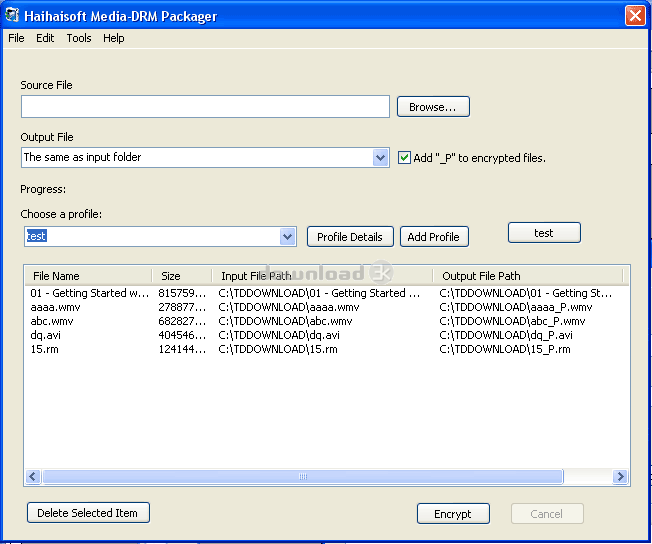Expand the Choose a profile dropdown arrow
Viewport: 652px width, 544px height.
click(x=287, y=237)
